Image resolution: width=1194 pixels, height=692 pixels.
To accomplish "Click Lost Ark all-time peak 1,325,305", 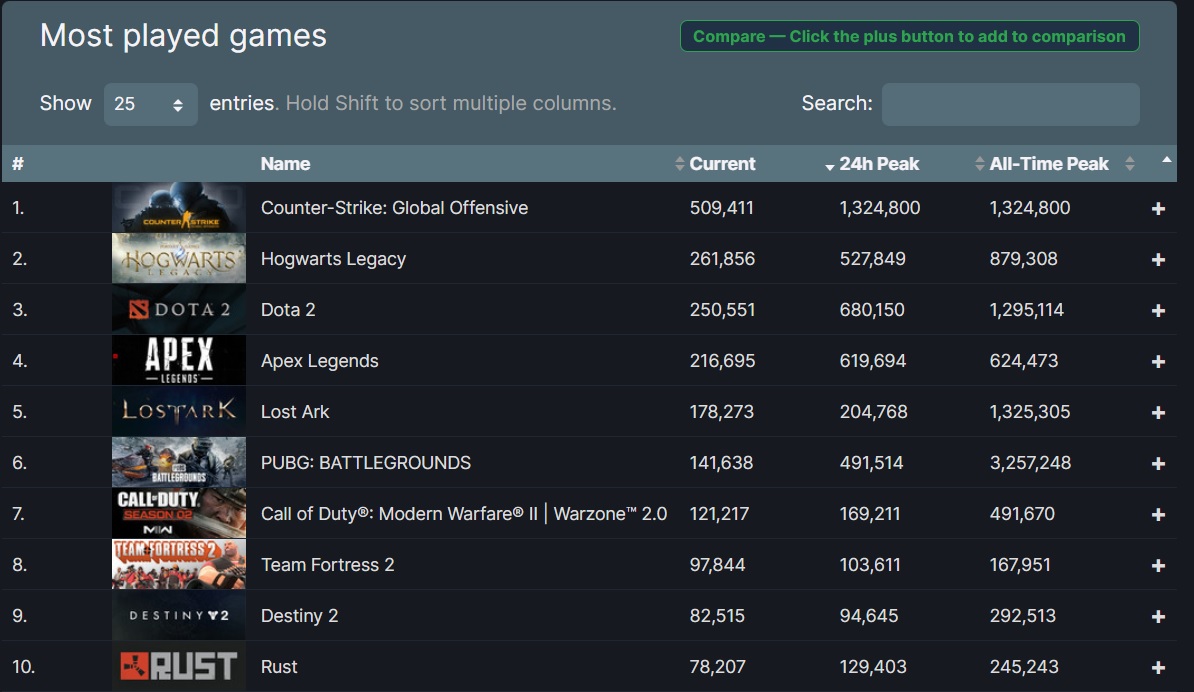I will [x=1030, y=412].
